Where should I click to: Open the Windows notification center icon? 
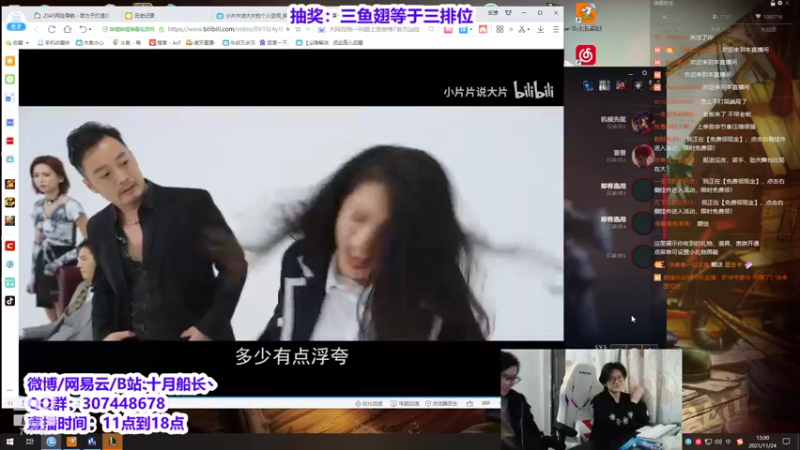tap(786, 442)
